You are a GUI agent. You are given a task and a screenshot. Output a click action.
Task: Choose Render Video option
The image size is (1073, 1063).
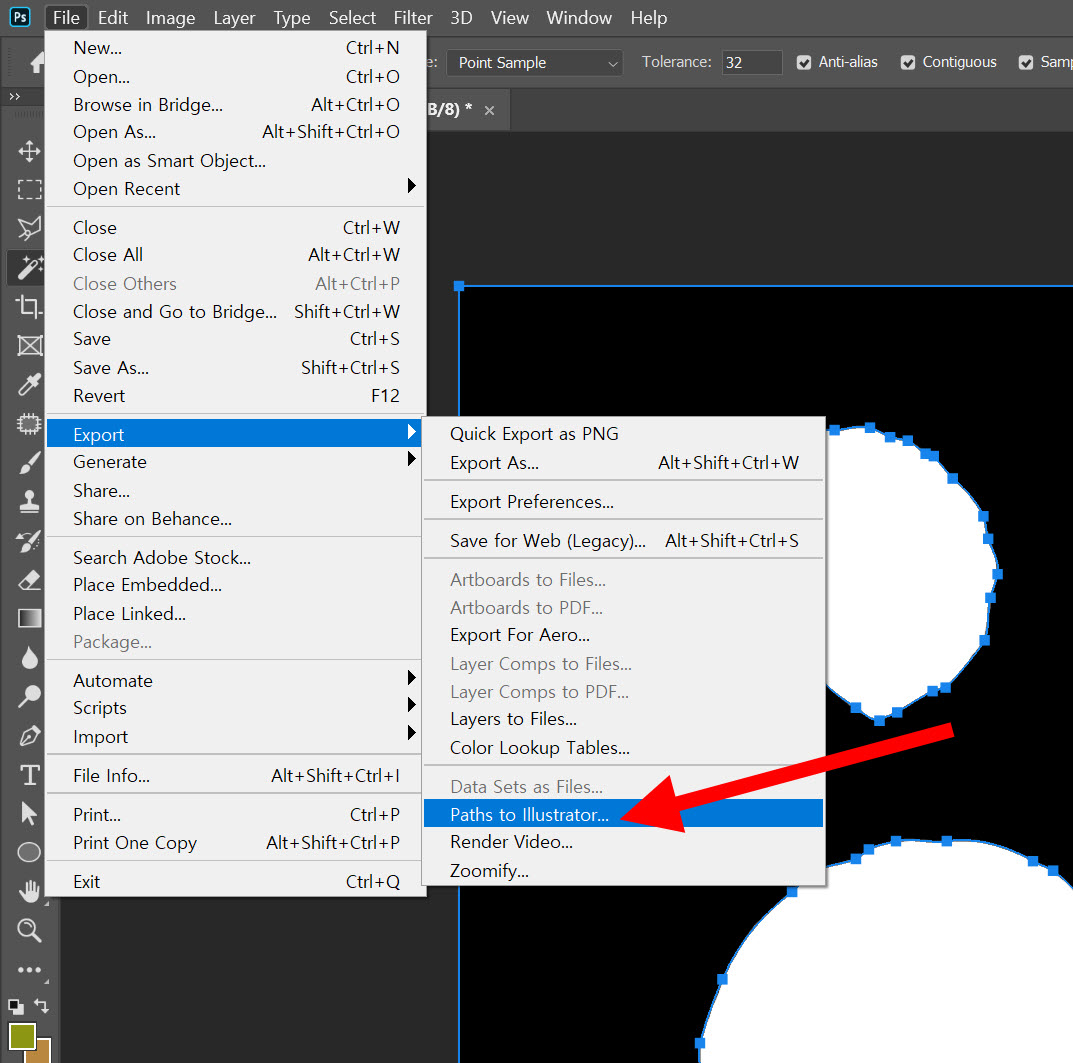pos(623,841)
